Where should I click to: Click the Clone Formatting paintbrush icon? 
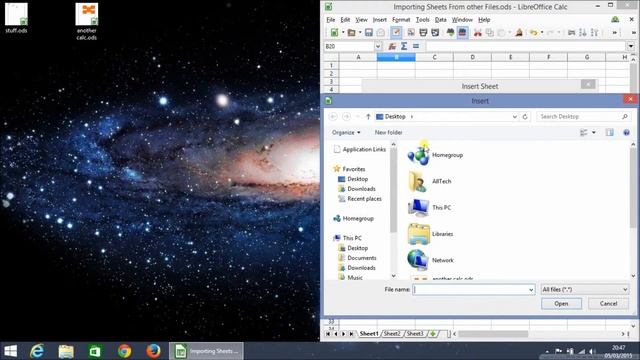519,33
